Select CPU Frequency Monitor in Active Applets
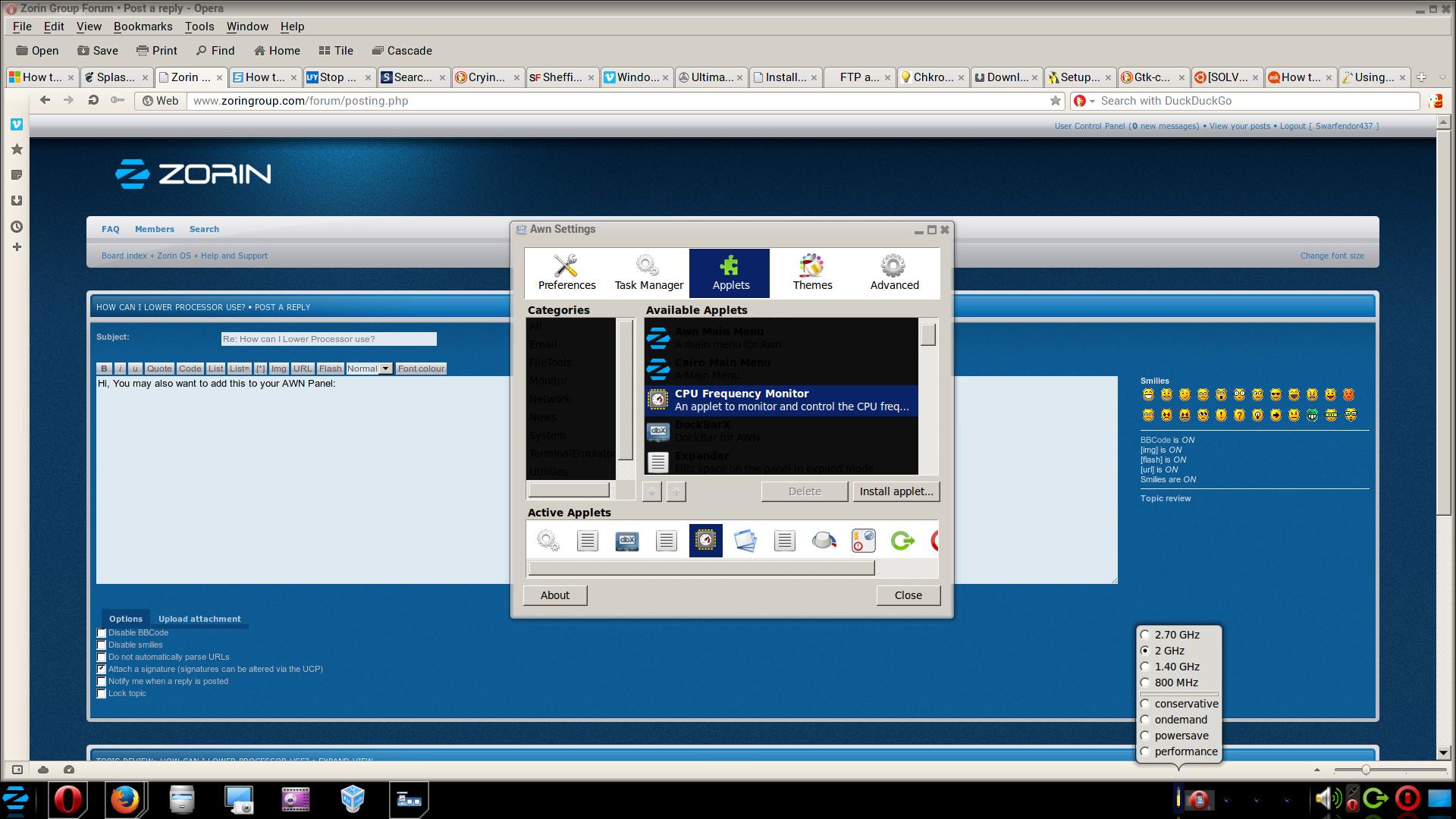Screen dimensions: 1456x819 [x=705, y=541]
